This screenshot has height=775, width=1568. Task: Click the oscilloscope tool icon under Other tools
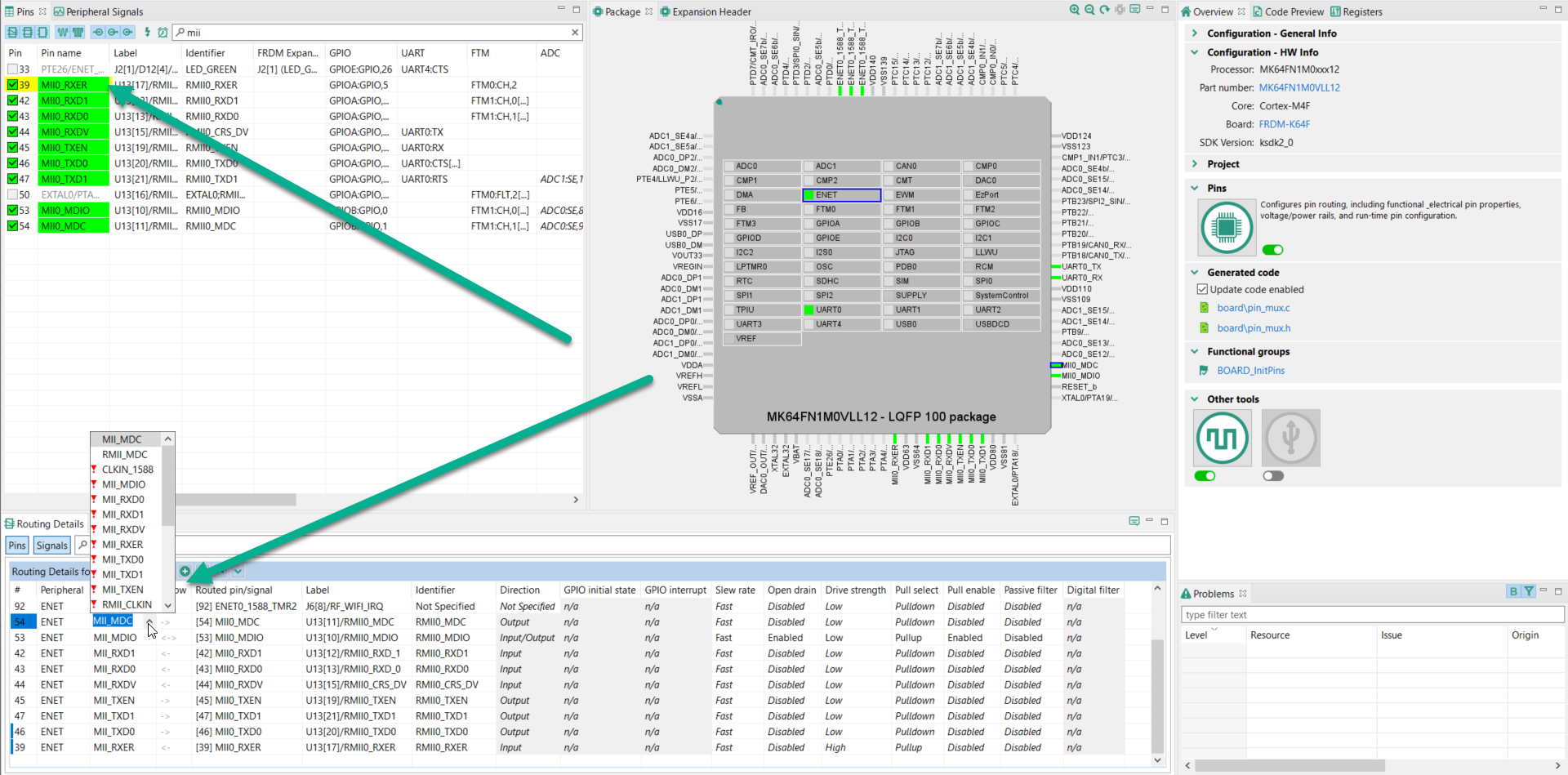click(1222, 438)
